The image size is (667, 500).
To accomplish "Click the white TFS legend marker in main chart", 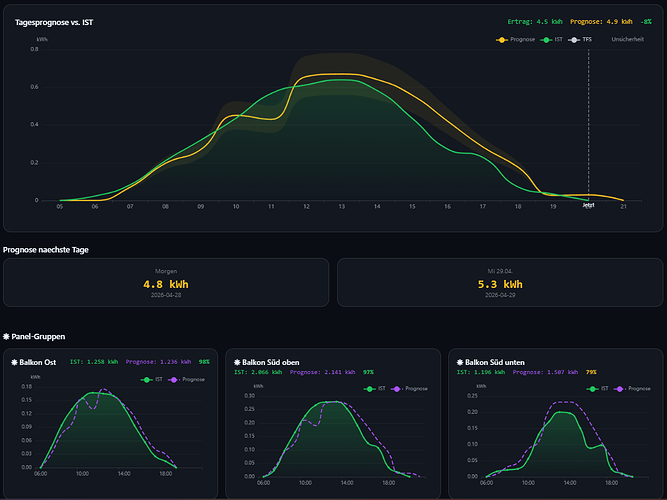I will (x=575, y=40).
